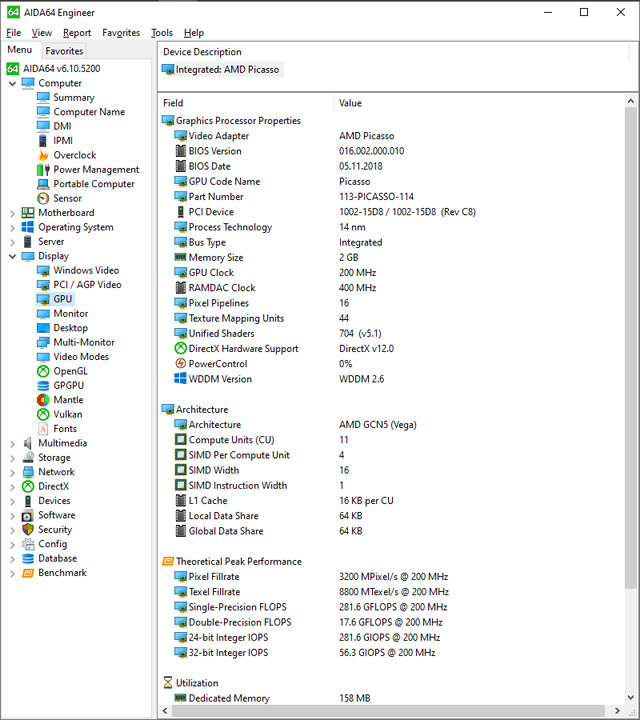Open the Report menu
Screen dimensions: 640x720
(77, 33)
